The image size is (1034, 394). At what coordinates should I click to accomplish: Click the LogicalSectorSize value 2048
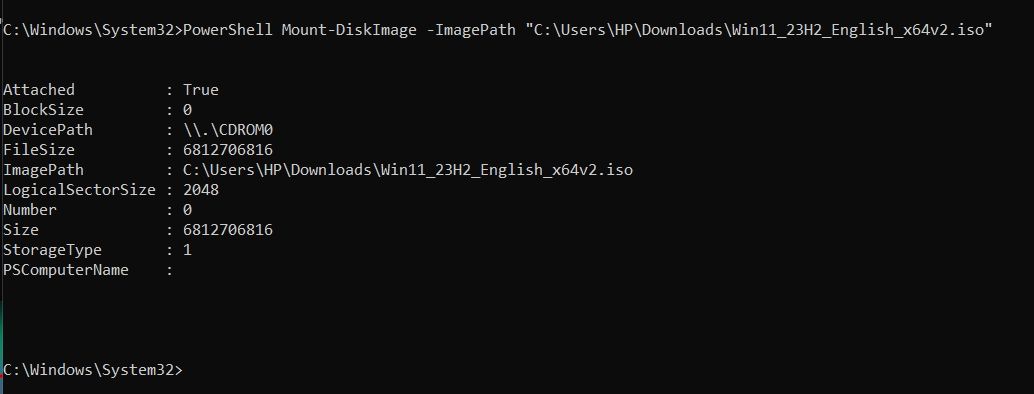point(201,190)
